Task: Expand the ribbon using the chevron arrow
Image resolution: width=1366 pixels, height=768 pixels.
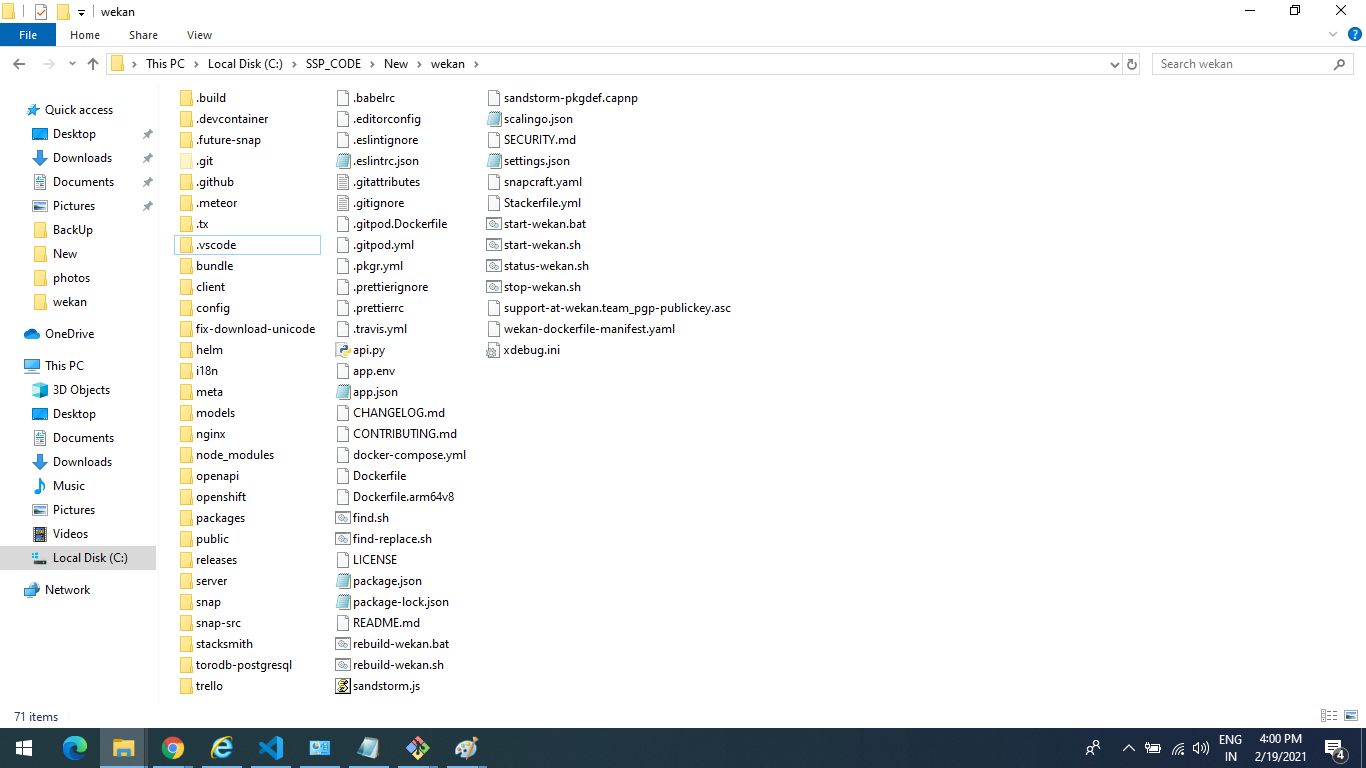Action: [x=1332, y=35]
